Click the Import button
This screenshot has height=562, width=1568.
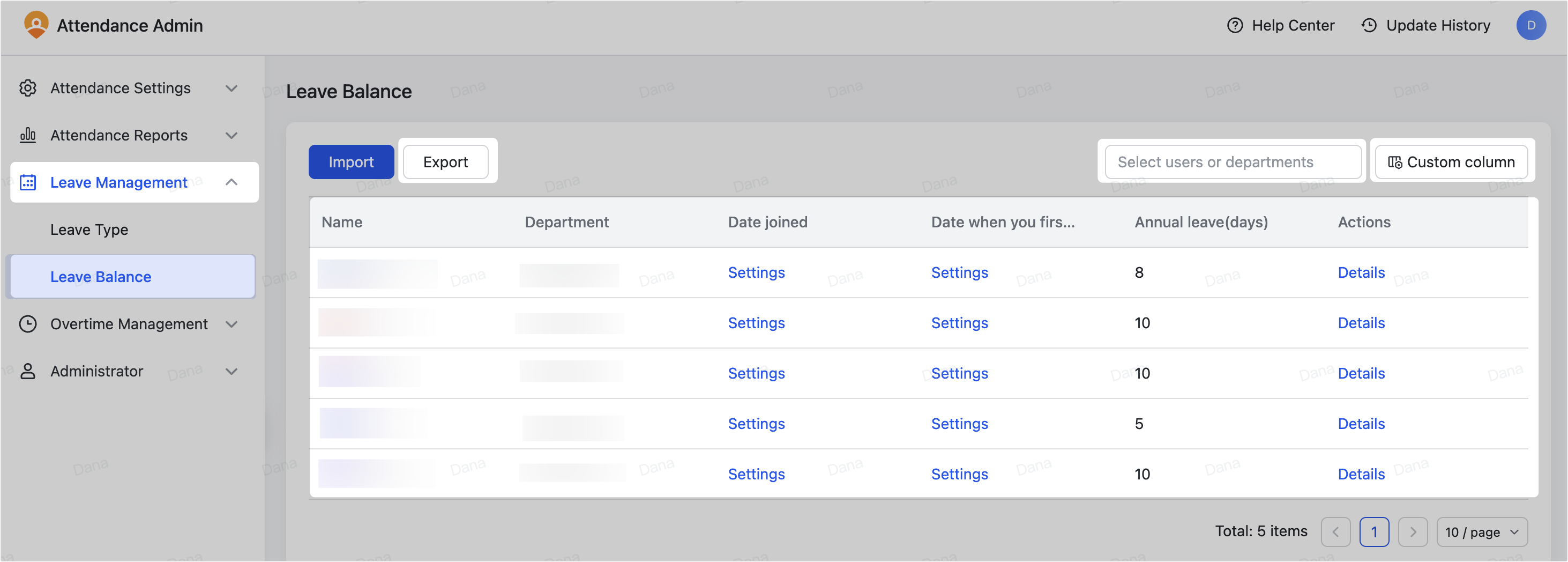pyautogui.click(x=351, y=162)
